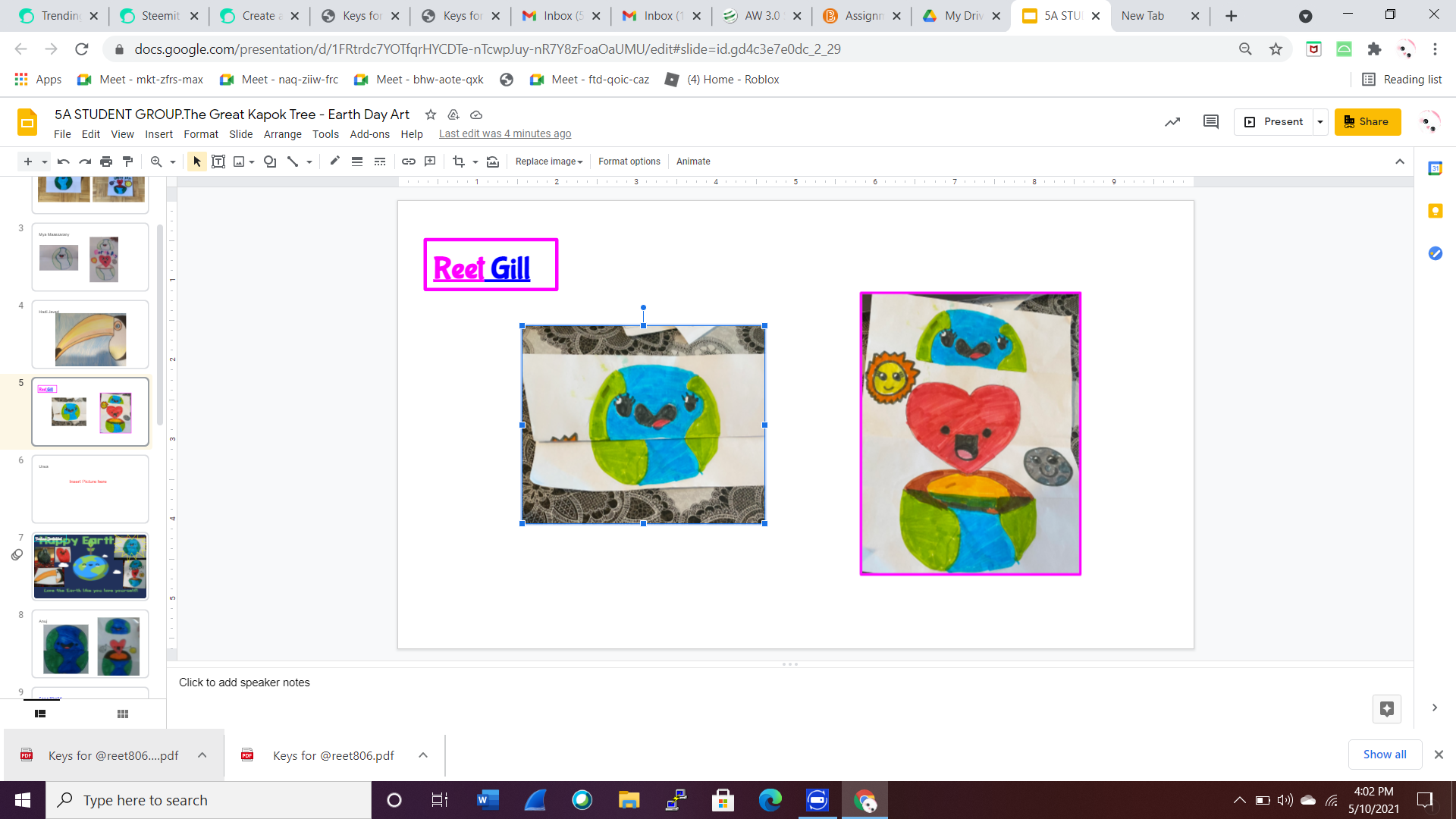The height and width of the screenshot is (819, 1456).
Task: Open the Format menu
Action: (x=200, y=134)
